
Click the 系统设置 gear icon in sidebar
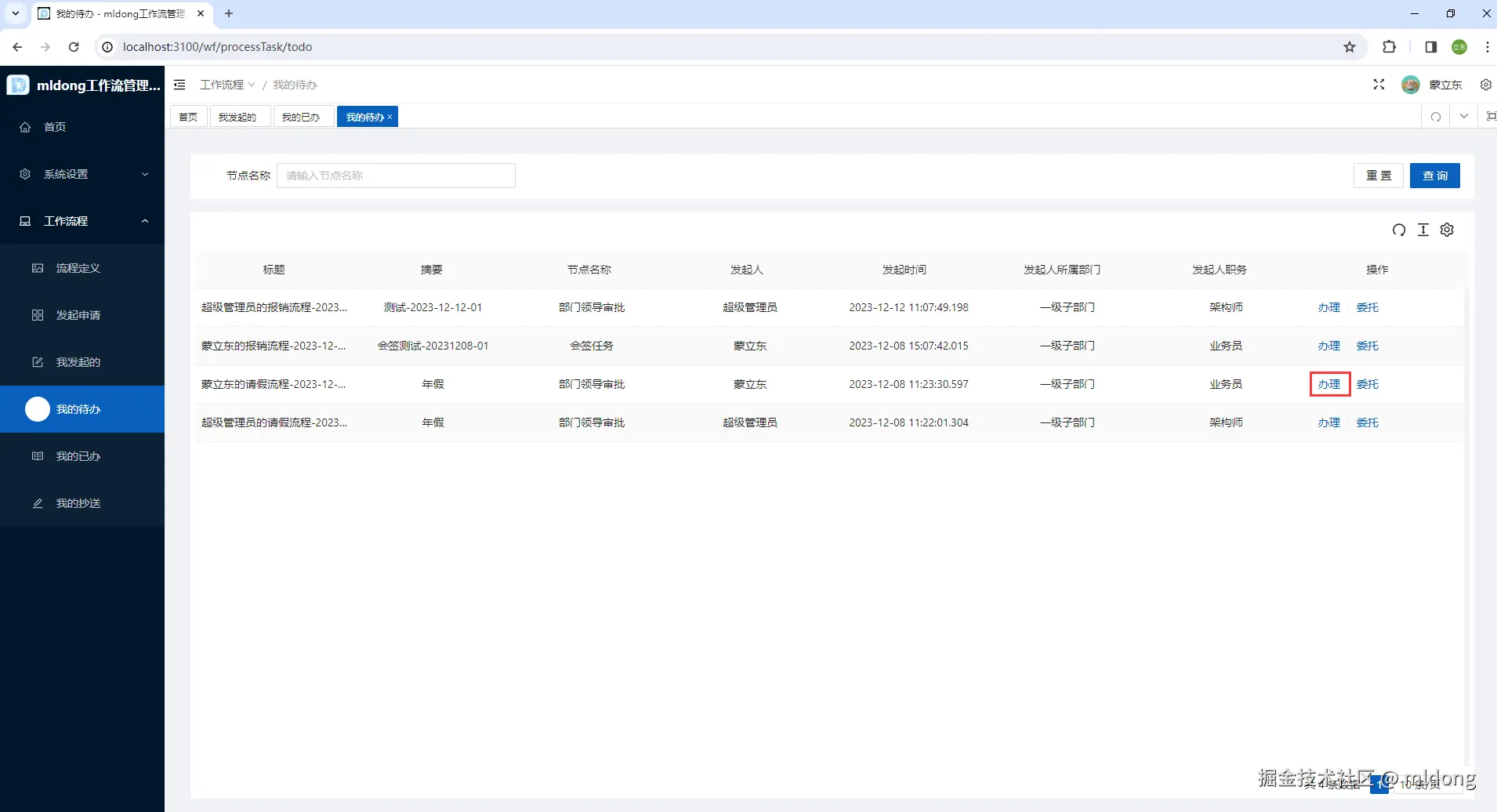click(x=25, y=174)
